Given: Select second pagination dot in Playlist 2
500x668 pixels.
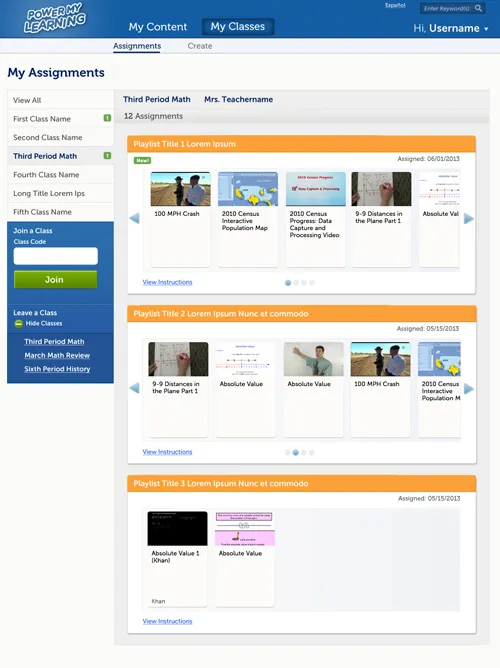Looking at the screenshot, I should [x=296, y=452].
